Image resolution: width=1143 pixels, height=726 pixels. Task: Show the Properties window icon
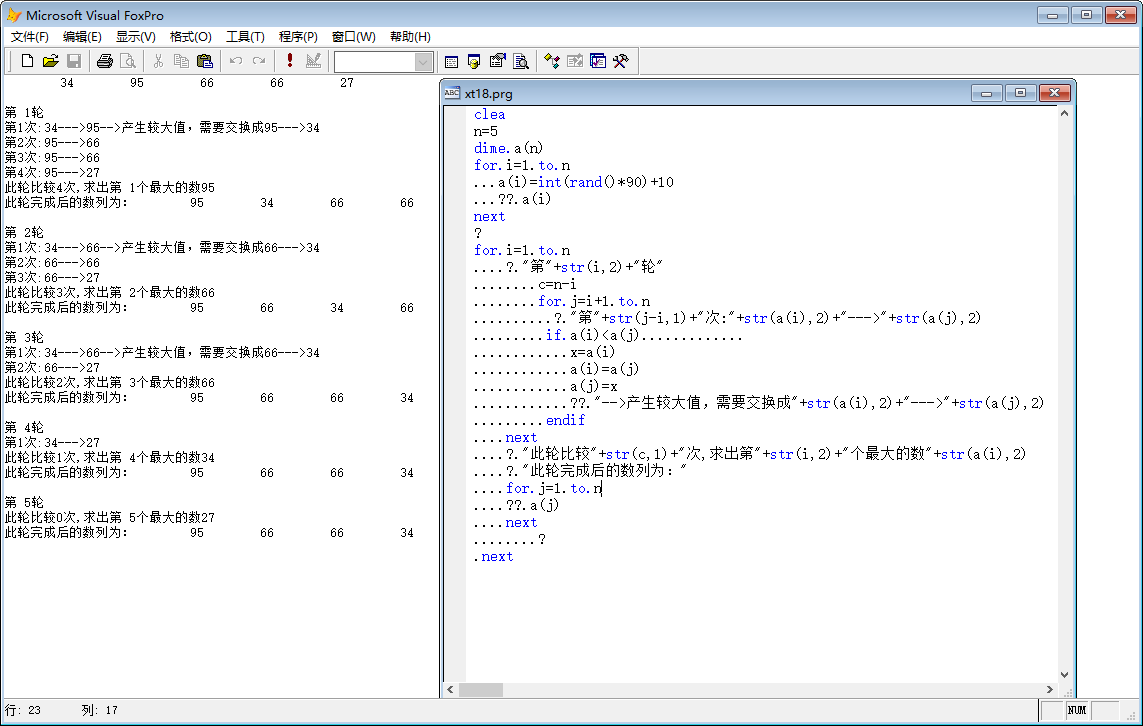[497, 61]
